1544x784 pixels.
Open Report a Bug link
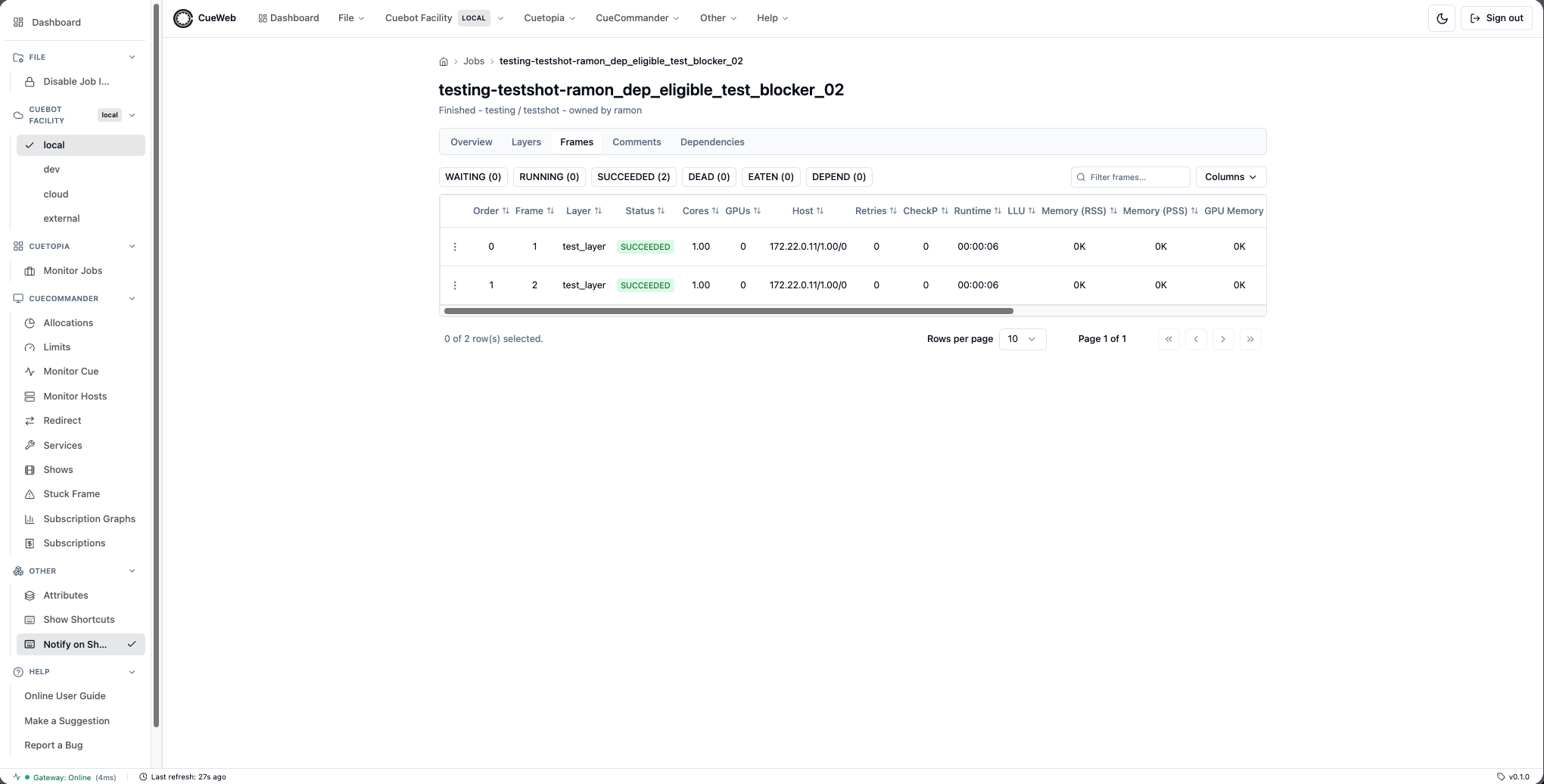click(x=54, y=745)
